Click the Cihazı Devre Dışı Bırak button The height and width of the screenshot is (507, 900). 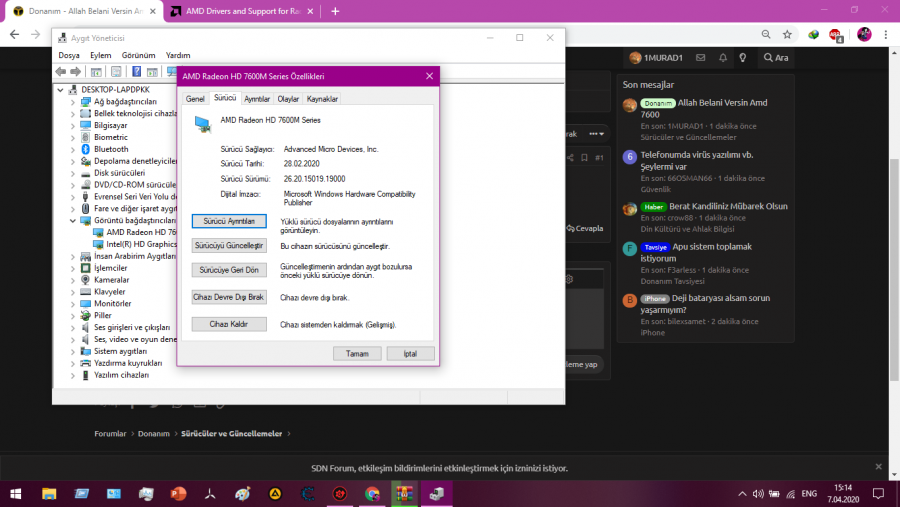pyautogui.click(x=229, y=297)
